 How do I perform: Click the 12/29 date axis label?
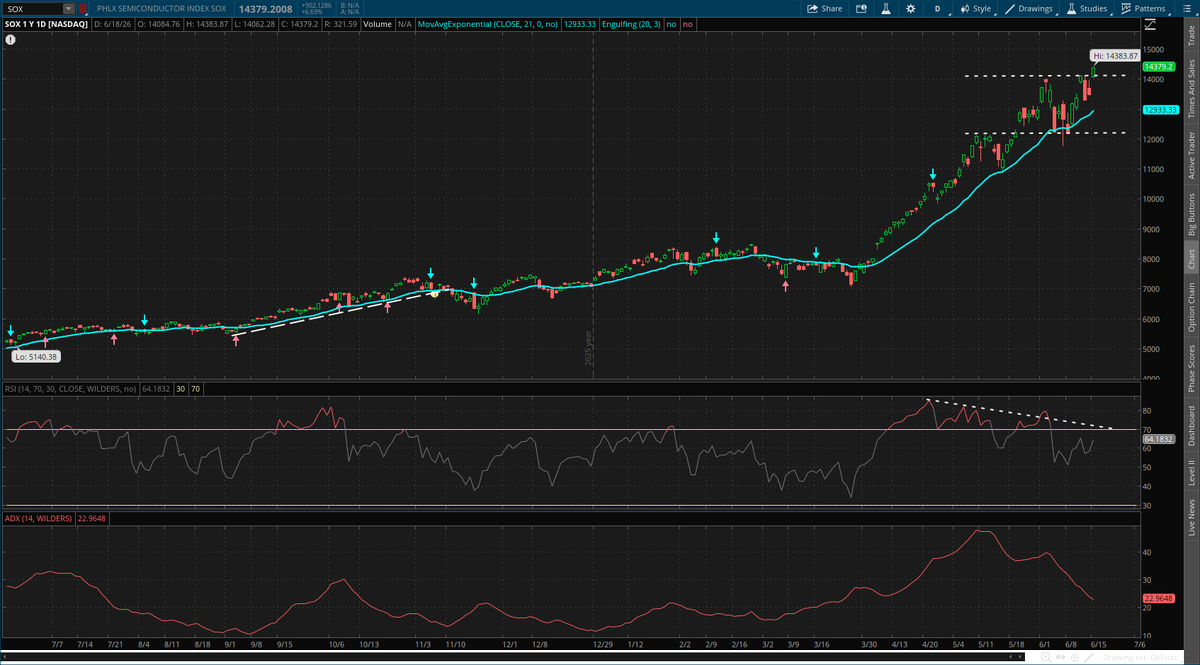tap(603, 645)
